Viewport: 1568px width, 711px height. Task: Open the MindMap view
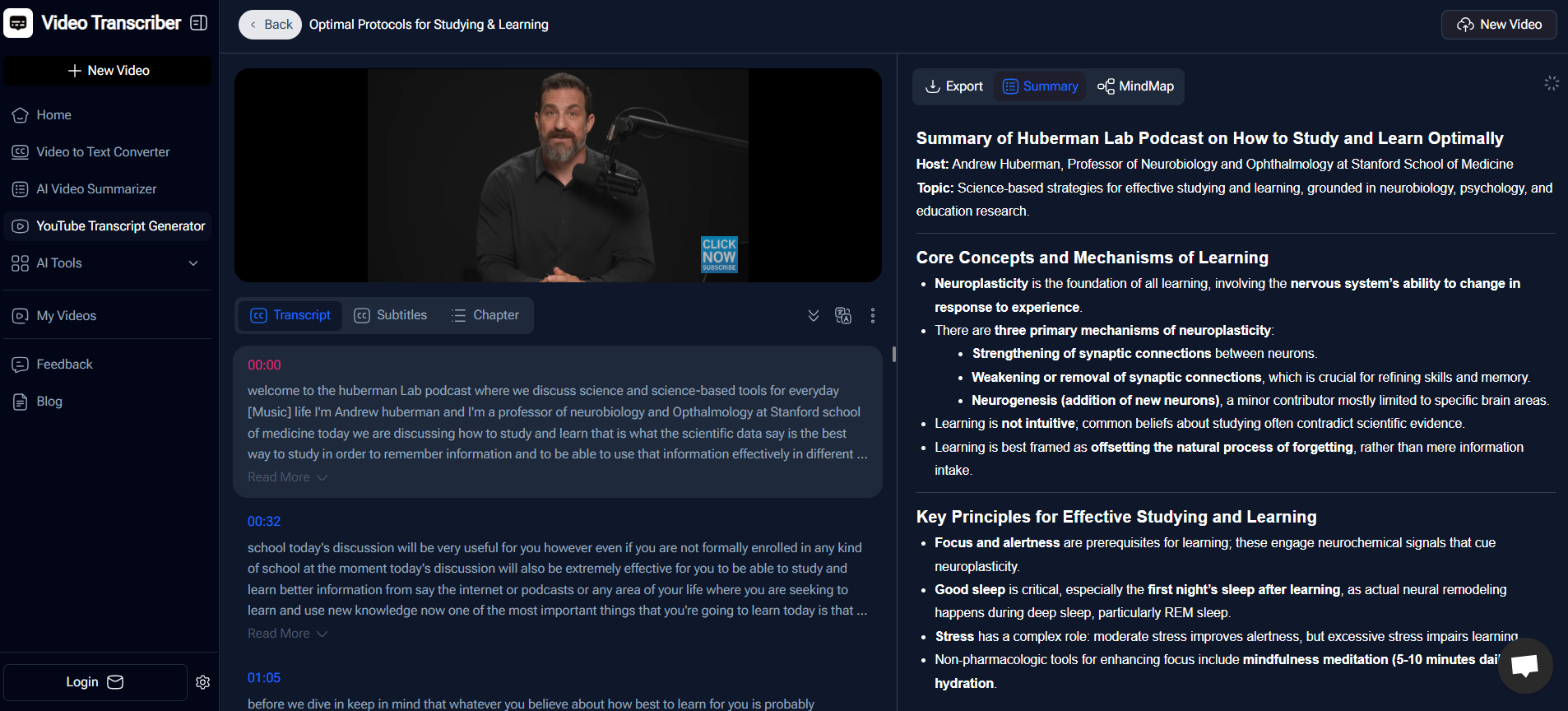1135,86
